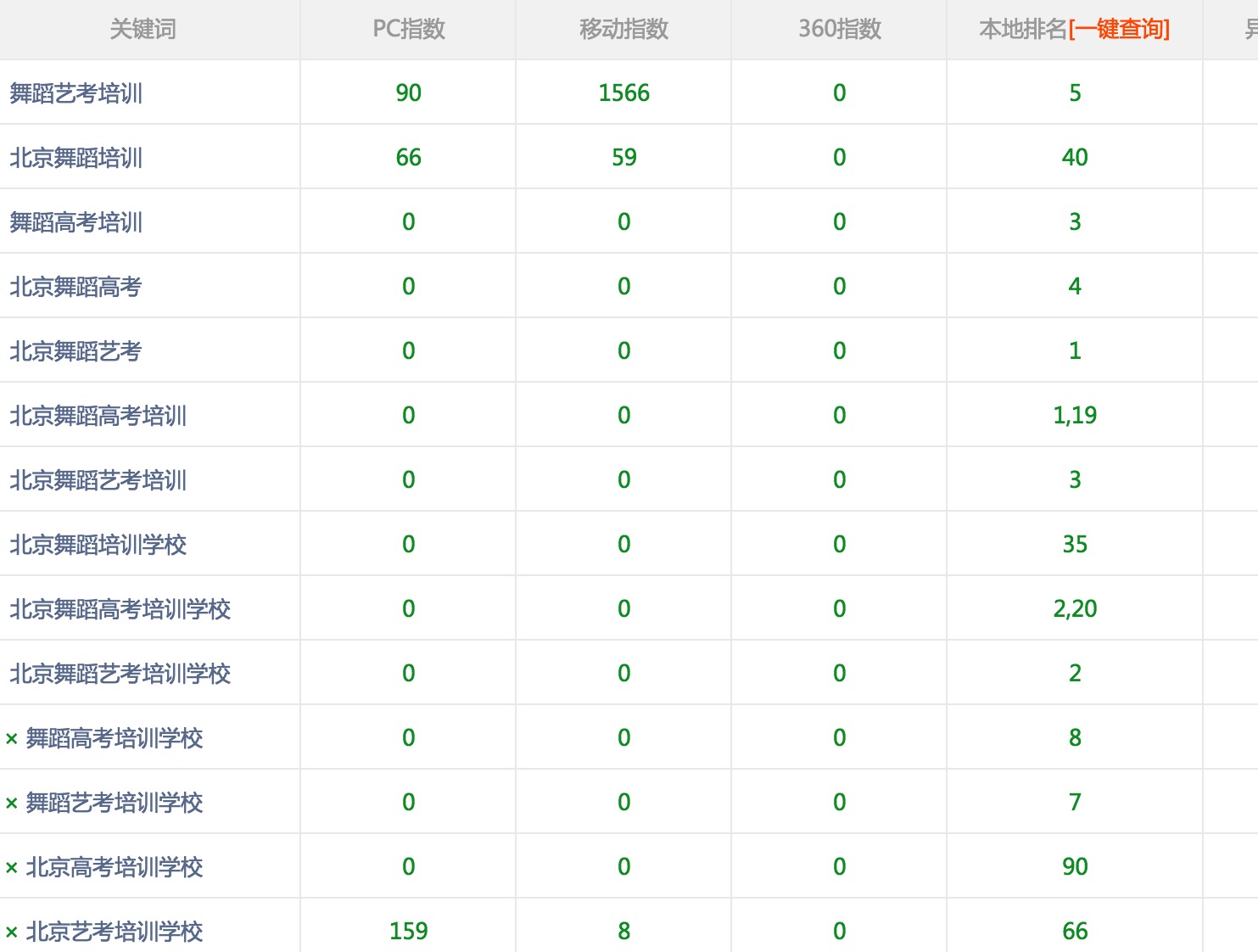Open keyword 北京舞蹈高考培训学校
This screenshot has width=1258, height=952.
[120, 609]
